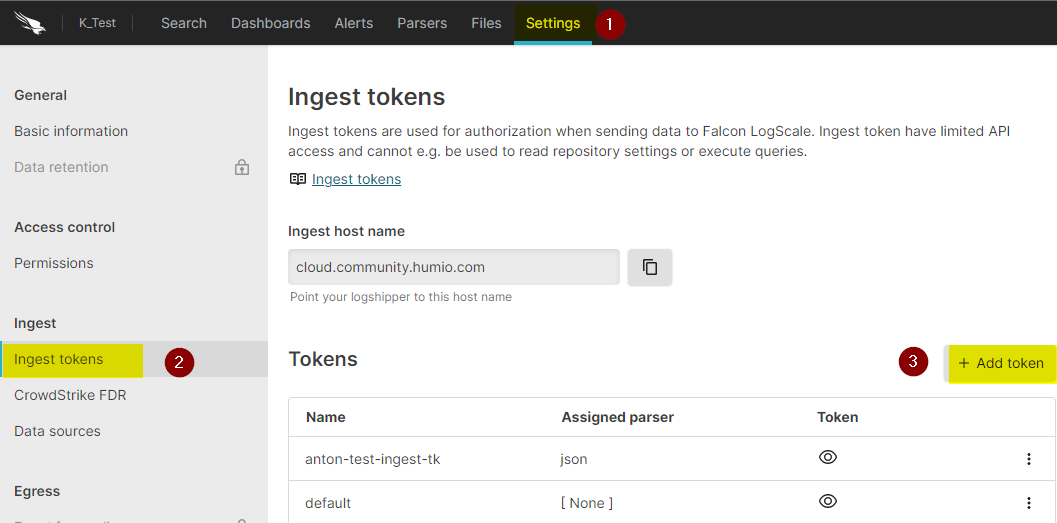Click the anton-test-ingest-tk token name
The height and width of the screenshot is (523, 1057).
(373, 459)
